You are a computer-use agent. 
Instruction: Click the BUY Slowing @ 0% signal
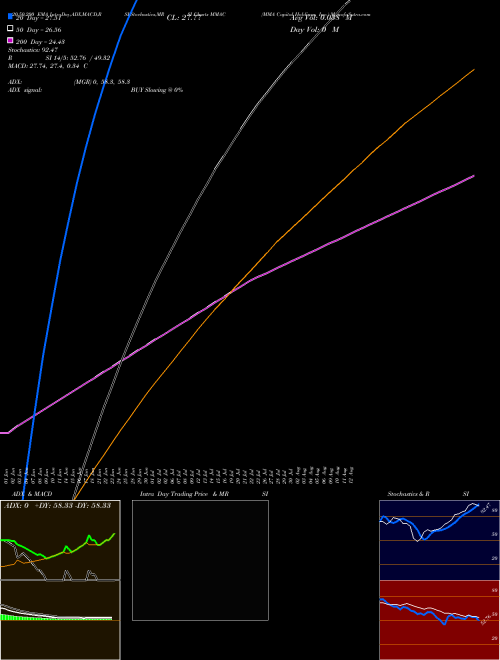[157, 90]
